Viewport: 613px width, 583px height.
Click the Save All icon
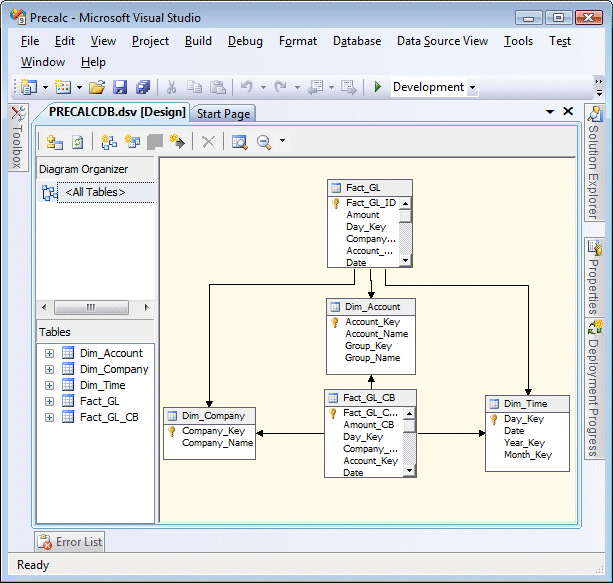[142, 88]
